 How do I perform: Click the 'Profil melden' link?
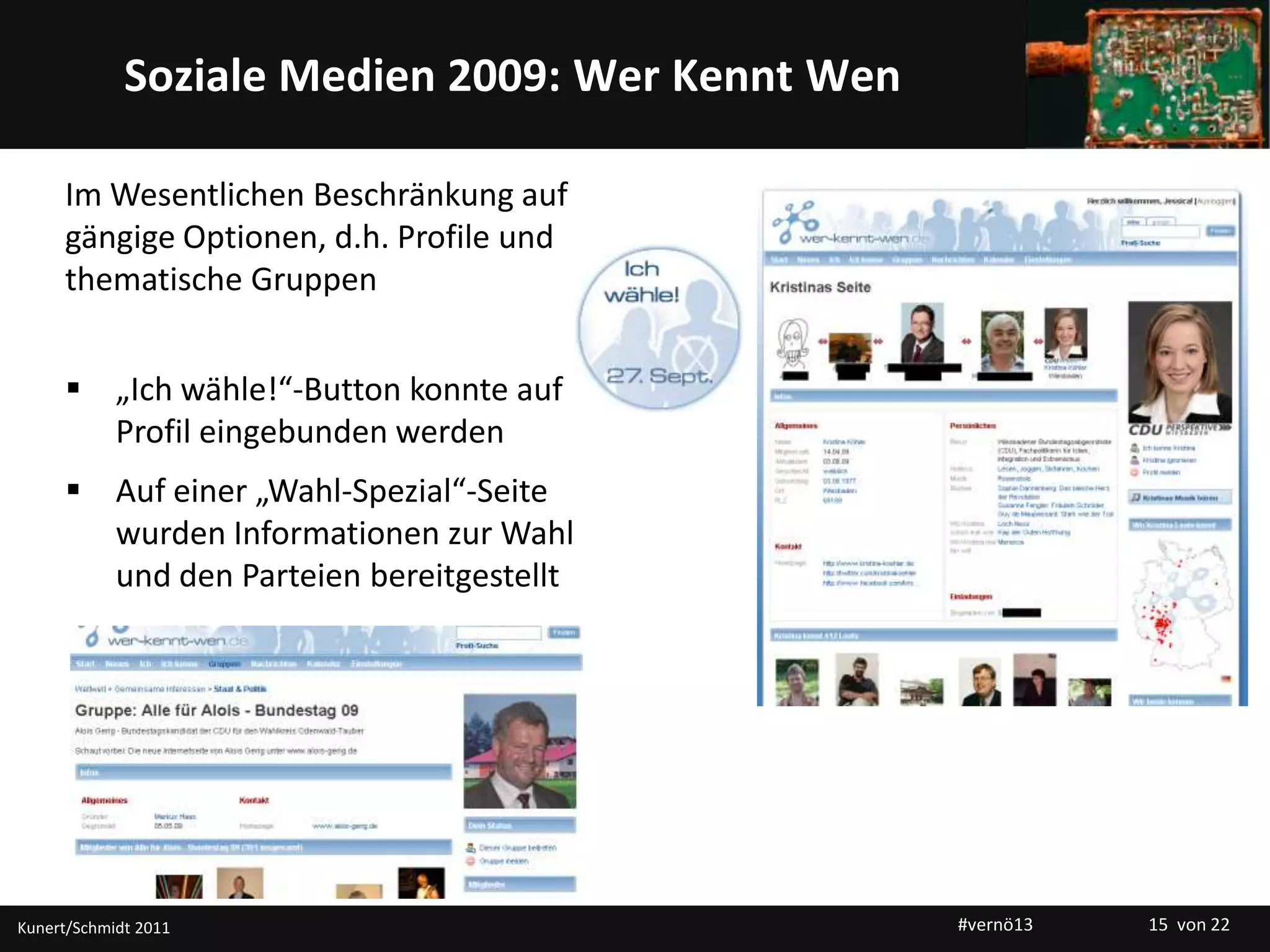1161,472
